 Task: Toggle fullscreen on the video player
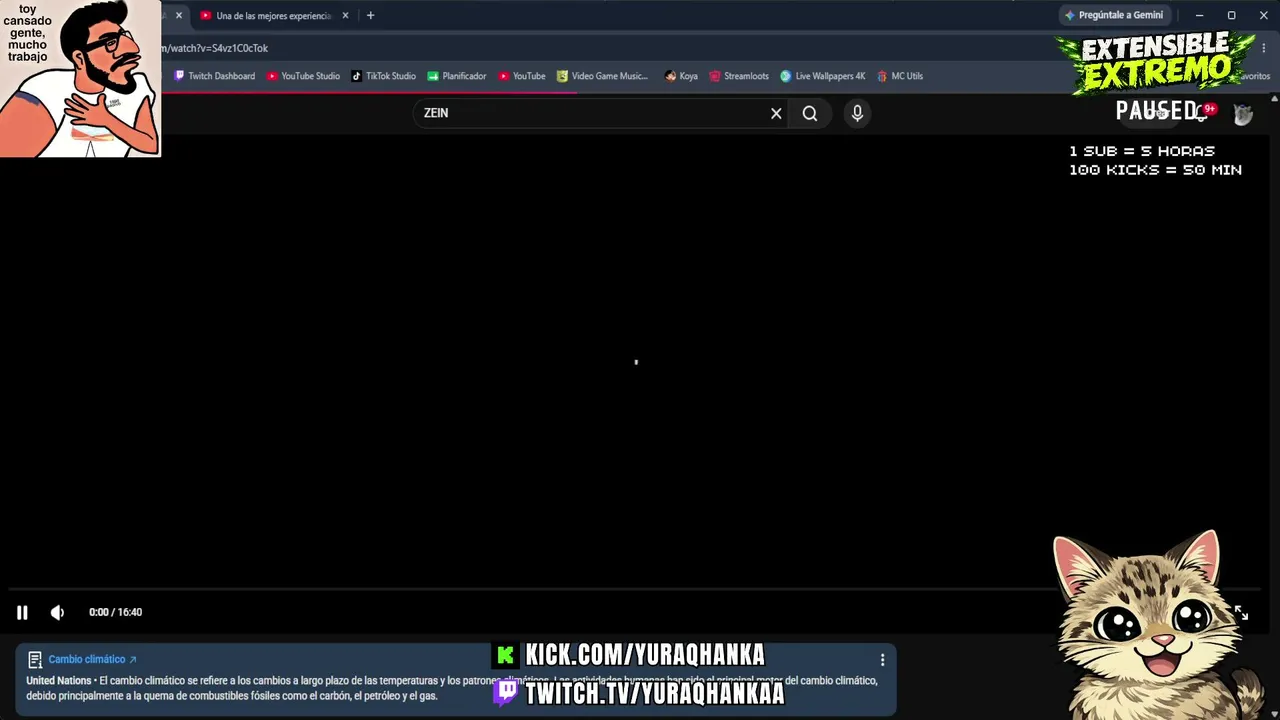[x=1241, y=612]
